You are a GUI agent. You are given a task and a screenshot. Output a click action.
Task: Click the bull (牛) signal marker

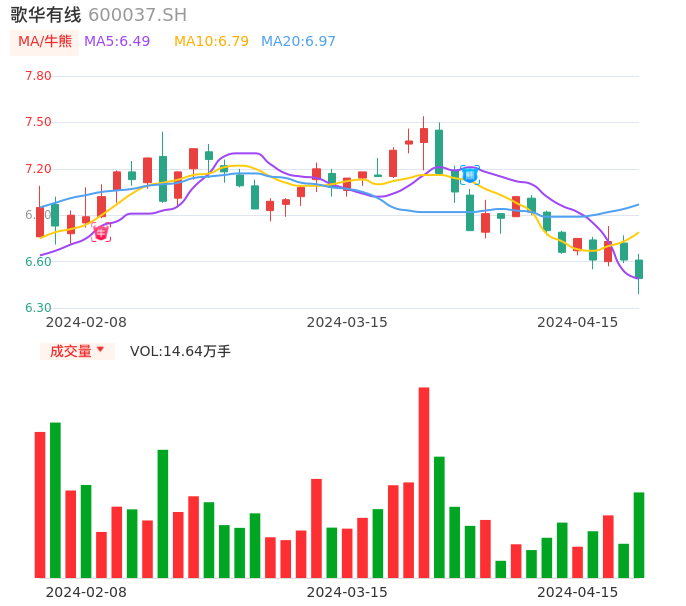pyautogui.click(x=101, y=232)
